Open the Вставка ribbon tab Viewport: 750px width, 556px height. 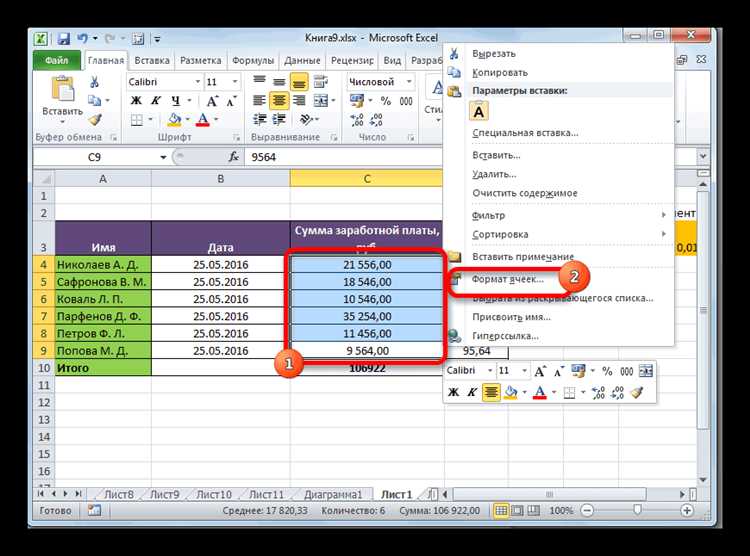pyautogui.click(x=152, y=61)
